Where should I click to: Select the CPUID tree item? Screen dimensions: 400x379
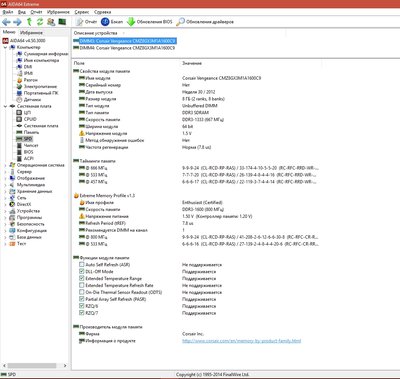30,119
